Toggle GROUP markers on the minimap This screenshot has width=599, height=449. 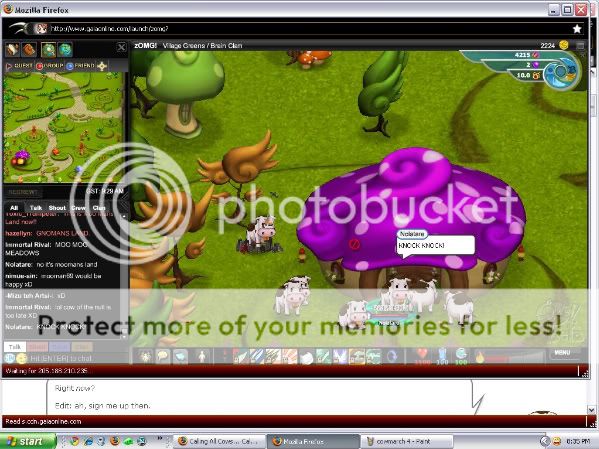pyautogui.click(x=50, y=66)
